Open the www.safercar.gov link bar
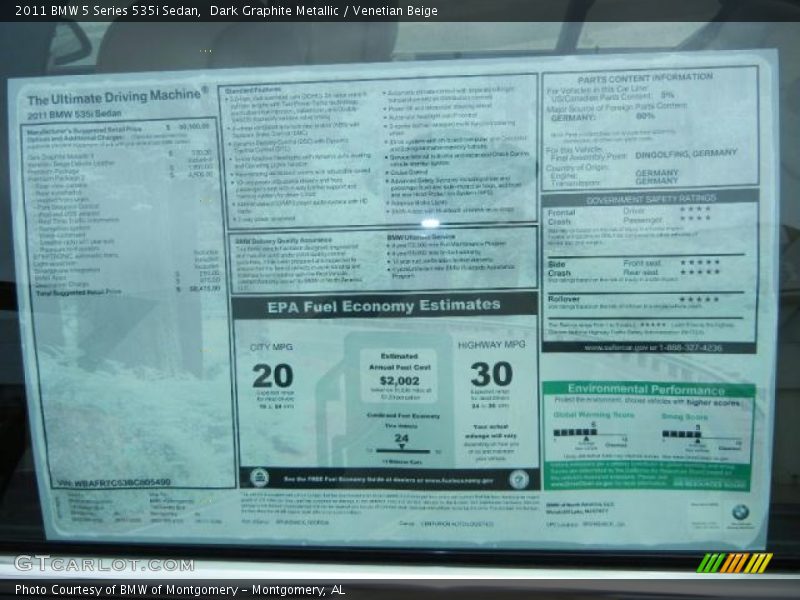This screenshot has width=800, height=600. pyautogui.click(x=649, y=348)
